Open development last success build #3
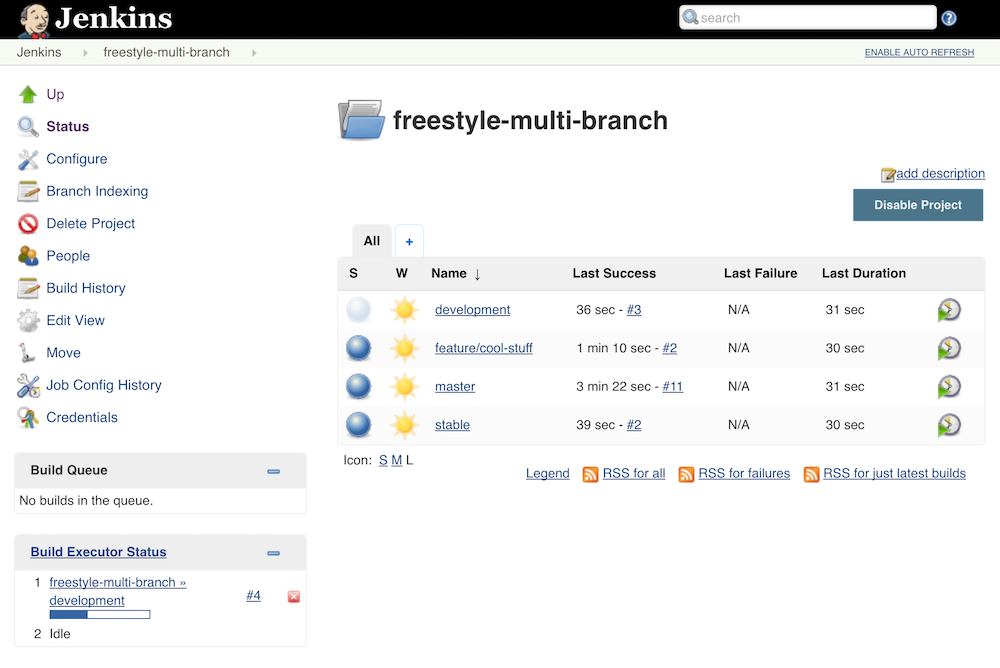The height and width of the screenshot is (668, 1000). click(634, 310)
